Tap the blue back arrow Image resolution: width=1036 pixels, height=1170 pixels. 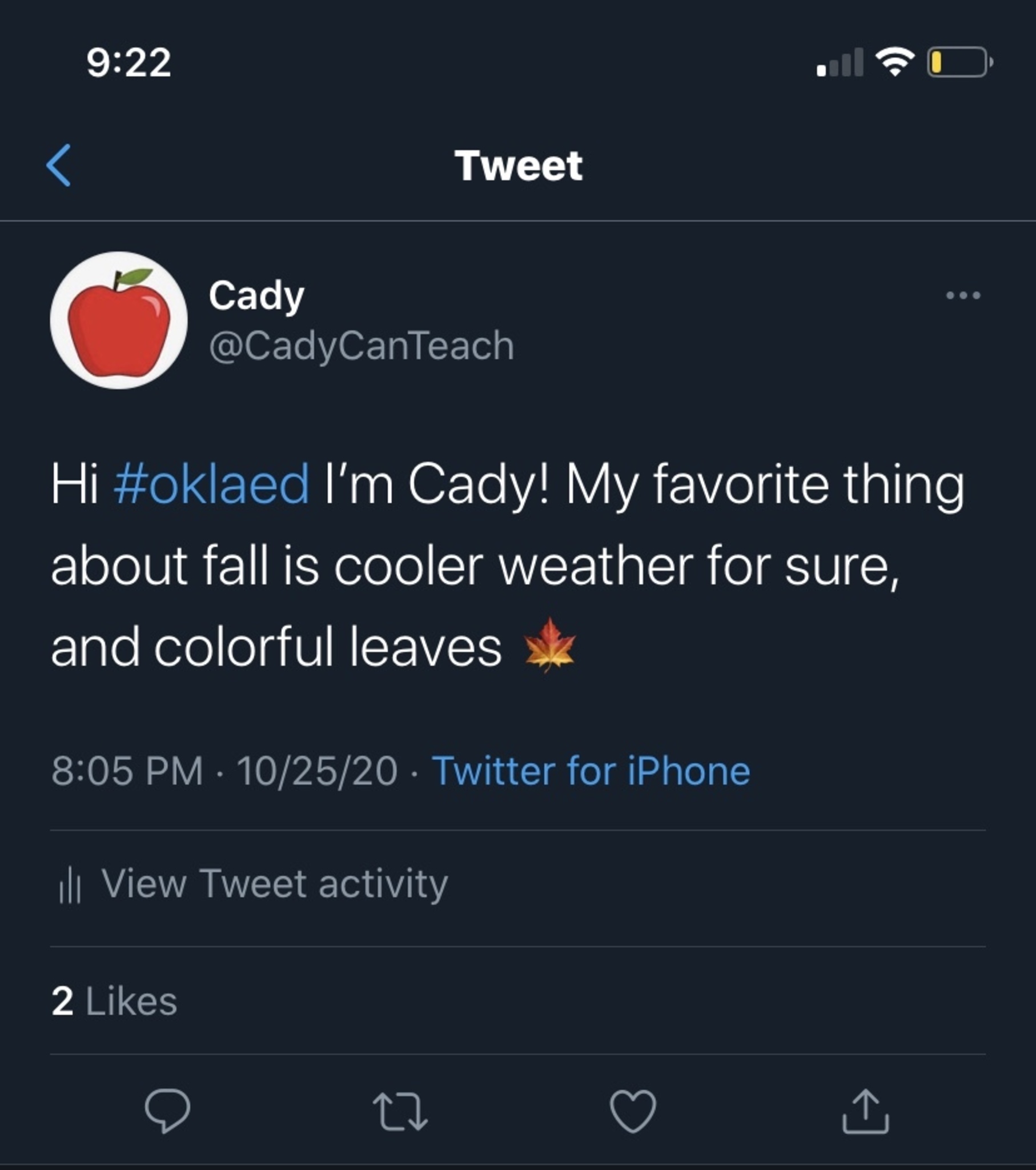pyautogui.click(x=58, y=166)
